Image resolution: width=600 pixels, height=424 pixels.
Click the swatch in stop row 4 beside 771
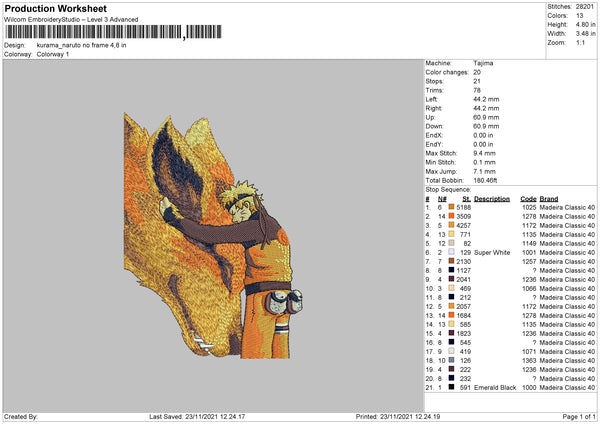(451, 234)
